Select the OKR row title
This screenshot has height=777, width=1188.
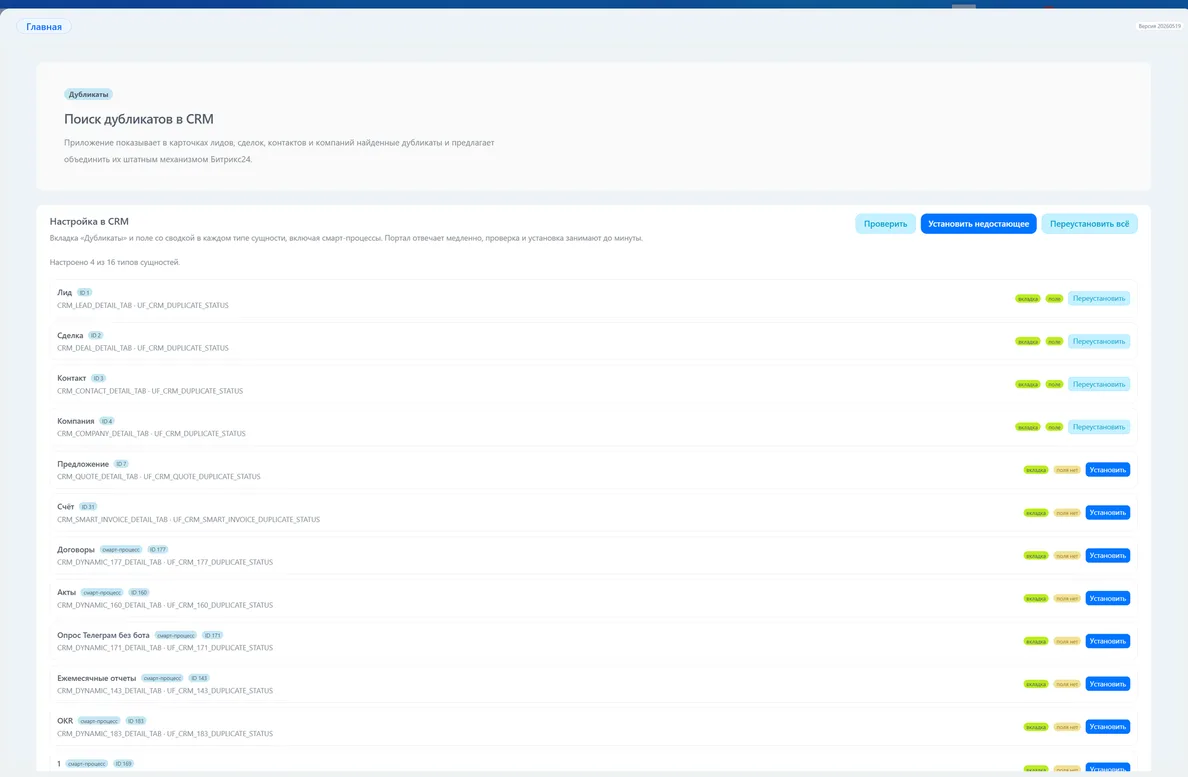tap(65, 720)
